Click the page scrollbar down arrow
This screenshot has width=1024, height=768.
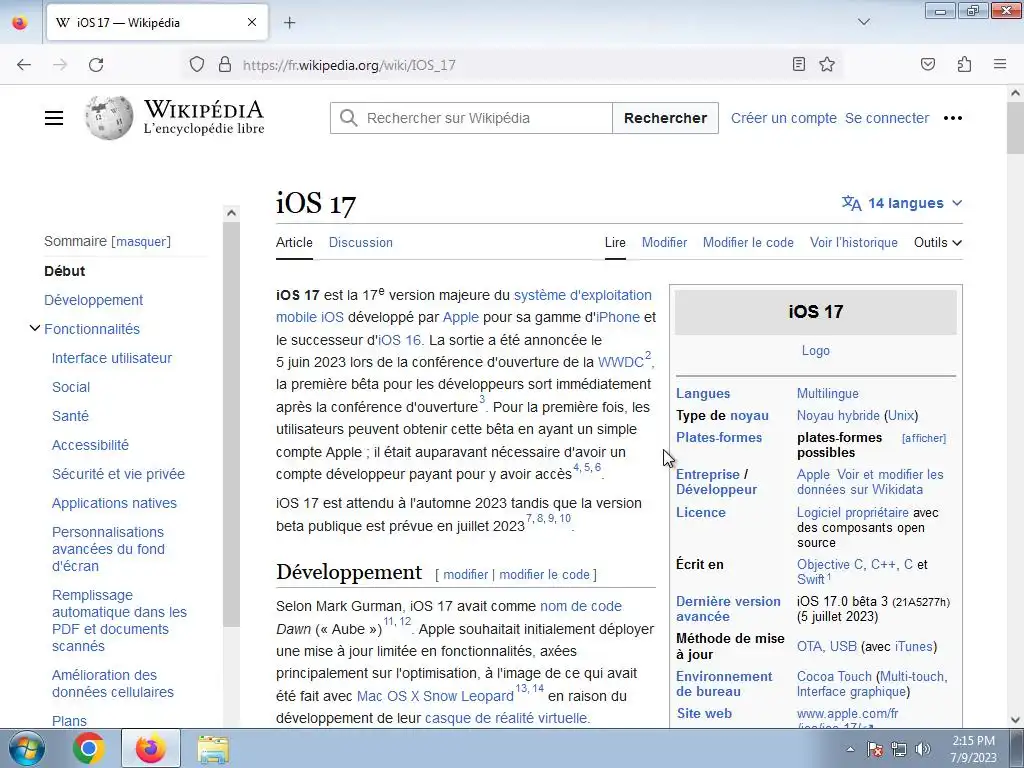[x=1015, y=720]
